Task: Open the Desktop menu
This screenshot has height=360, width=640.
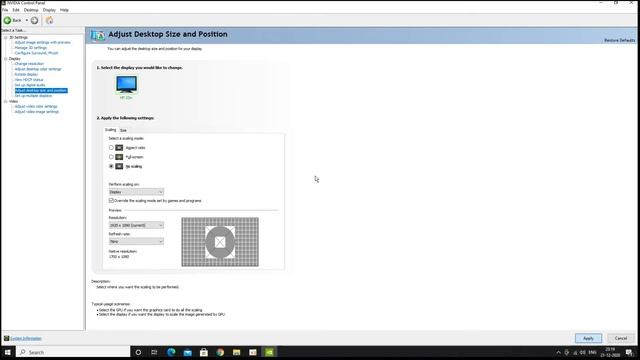Action: tap(31, 10)
